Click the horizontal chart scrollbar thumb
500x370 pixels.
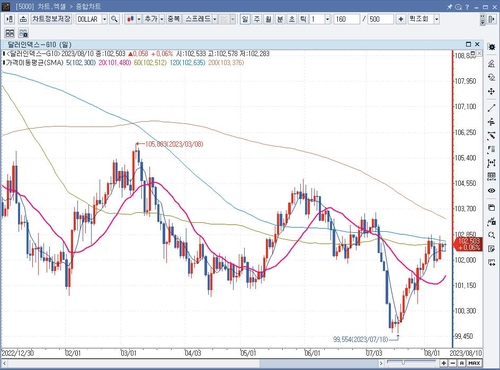318,363
